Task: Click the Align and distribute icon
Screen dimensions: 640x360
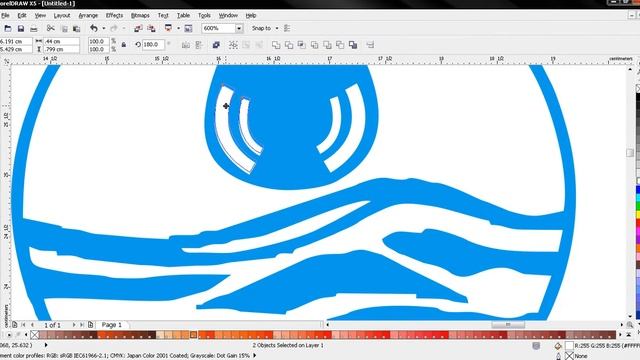Action: (370, 45)
